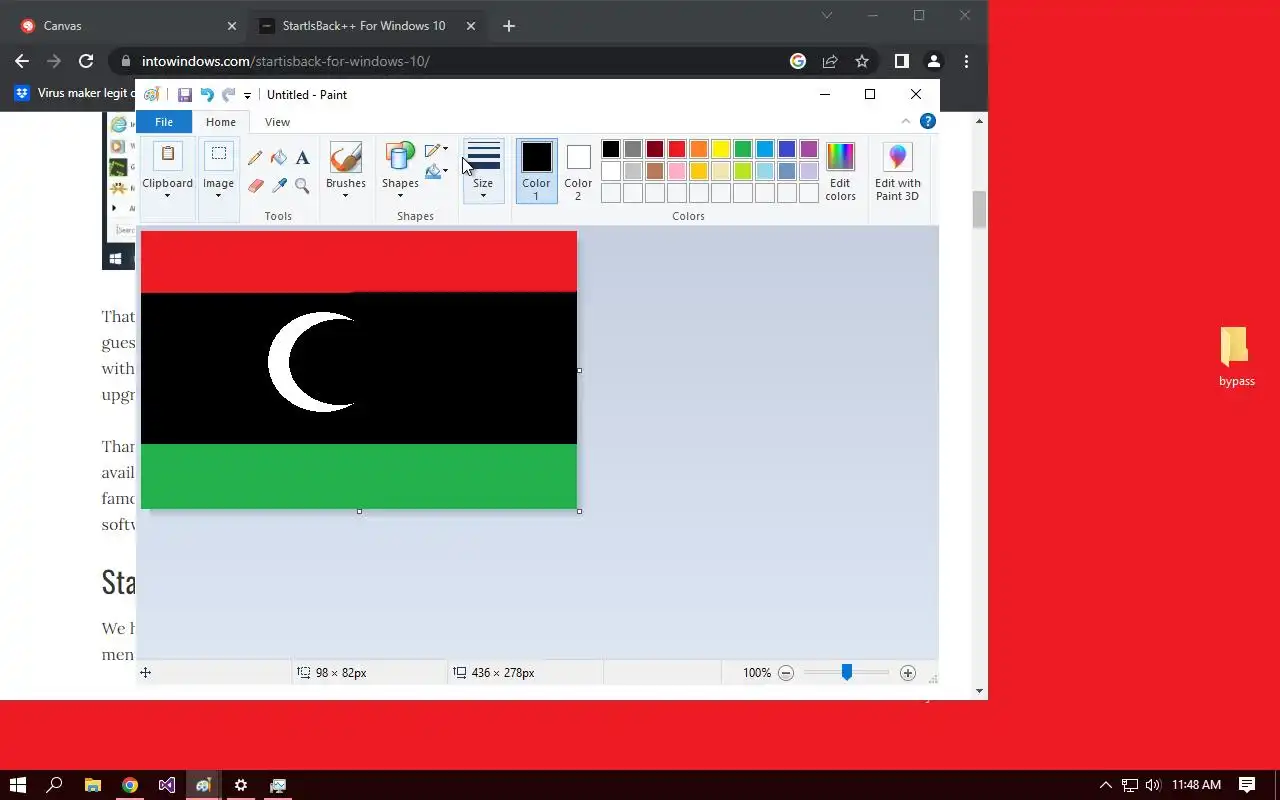Open Paint Help question mark icon
1280x800 pixels.
(927, 121)
